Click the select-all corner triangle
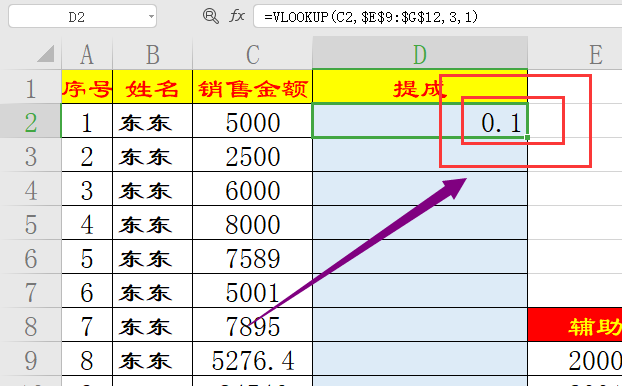 (x=46, y=54)
